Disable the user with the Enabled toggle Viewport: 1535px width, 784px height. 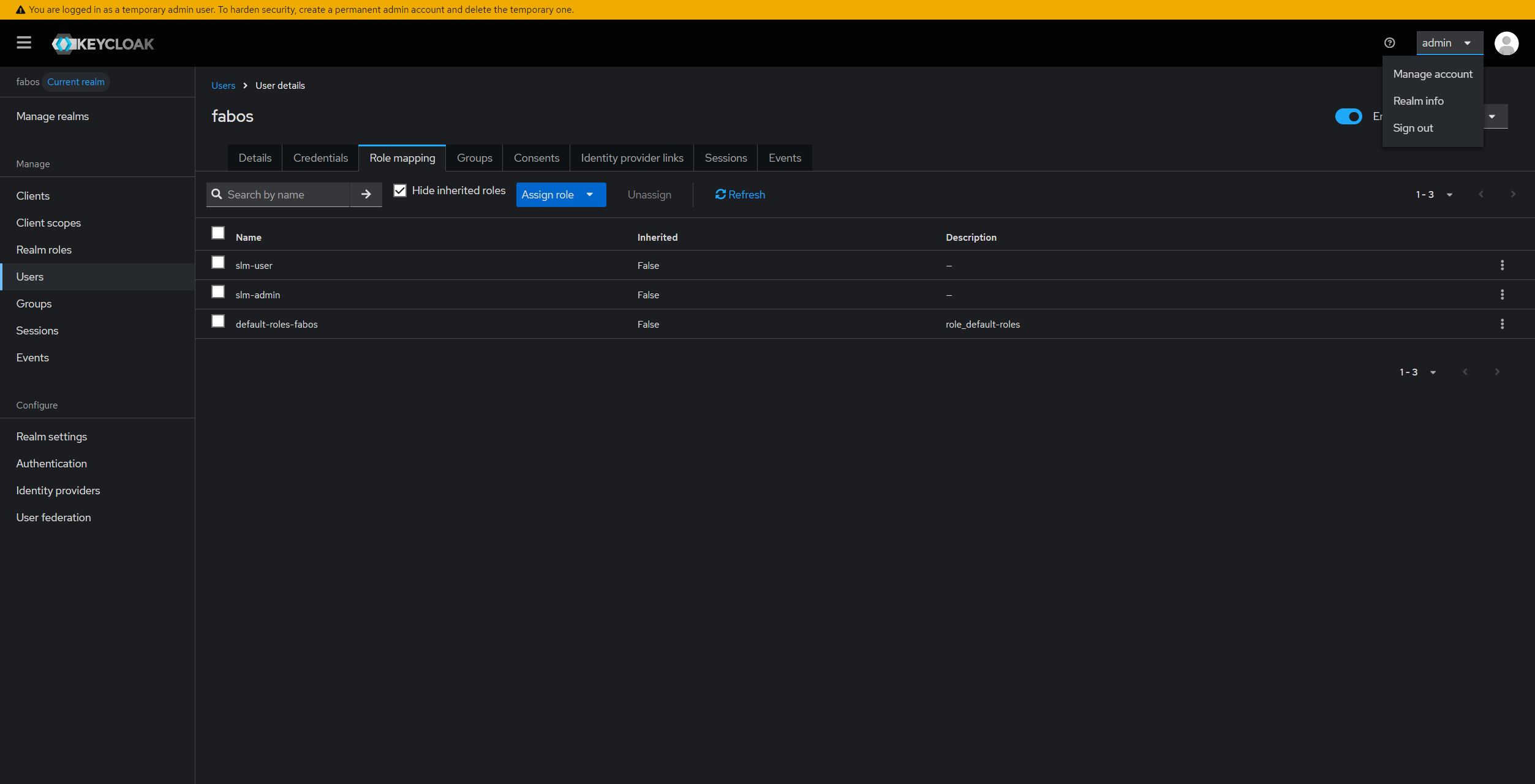pyautogui.click(x=1349, y=116)
